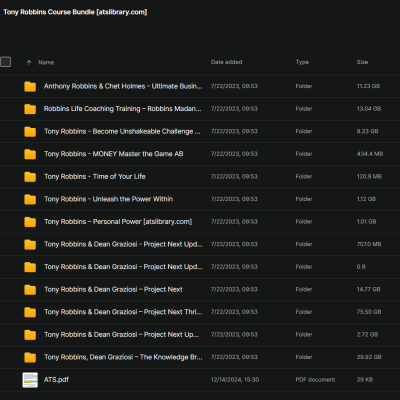The height and width of the screenshot is (400, 400).
Task: Open the Project Next Up... folder sized 2.72 GB
Action: point(121,334)
